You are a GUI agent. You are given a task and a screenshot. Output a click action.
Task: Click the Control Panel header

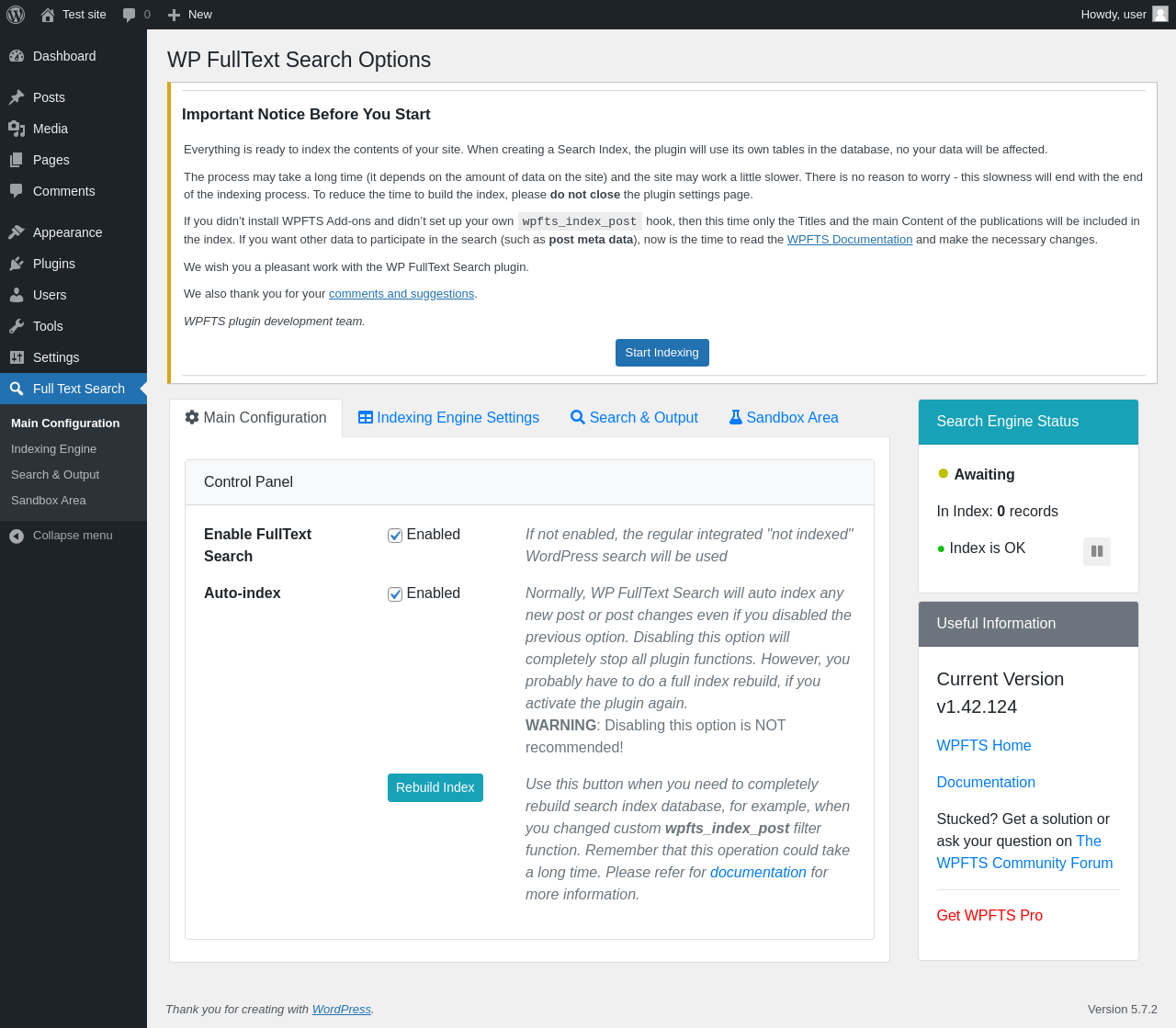[529, 482]
